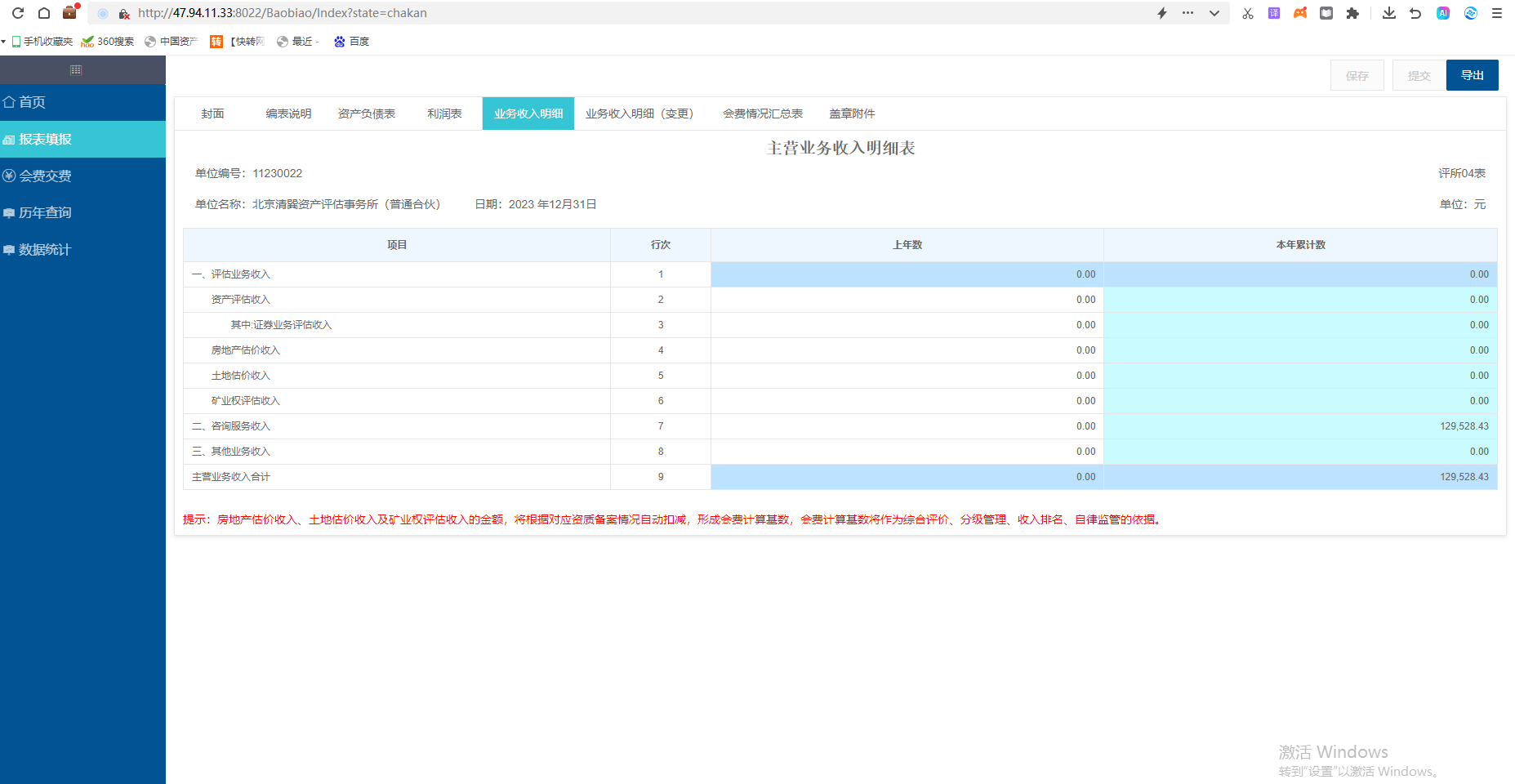Image resolution: width=1515 pixels, height=784 pixels.
Task: Switch to the 资产负债表 tab
Action: pos(367,114)
